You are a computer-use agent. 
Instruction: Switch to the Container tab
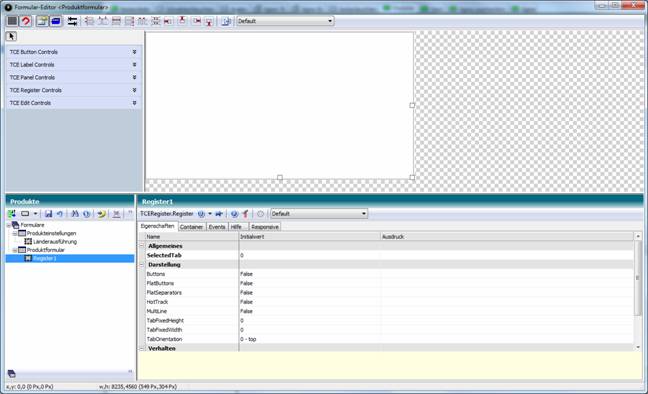click(x=191, y=227)
